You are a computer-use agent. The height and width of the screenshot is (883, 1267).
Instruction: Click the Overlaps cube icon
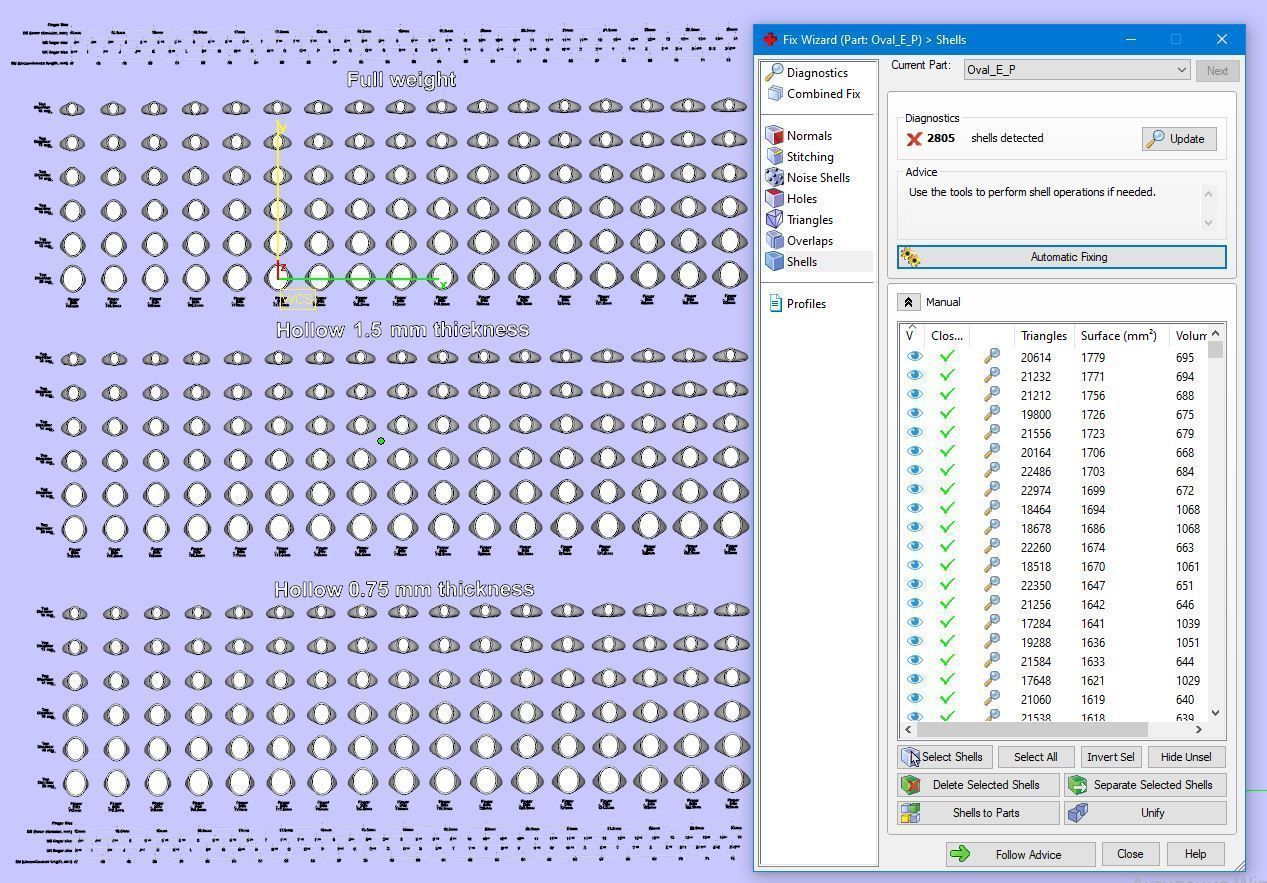(774, 241)
